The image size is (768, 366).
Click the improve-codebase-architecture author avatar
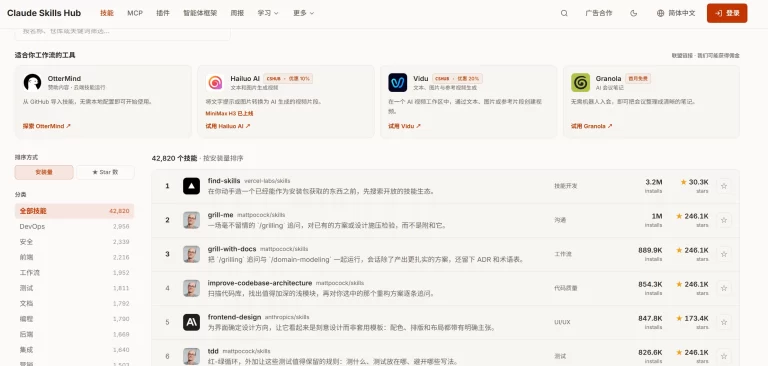point(192,288)
